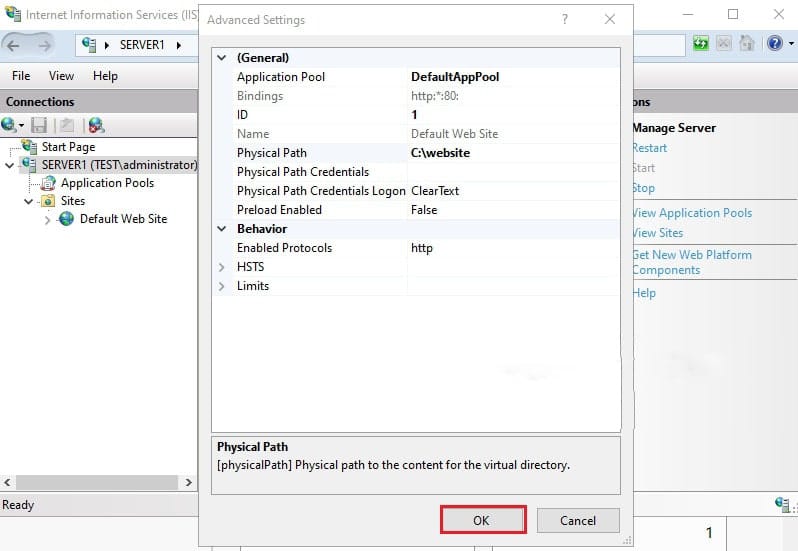Click the Start Page icon

point(29,147)
